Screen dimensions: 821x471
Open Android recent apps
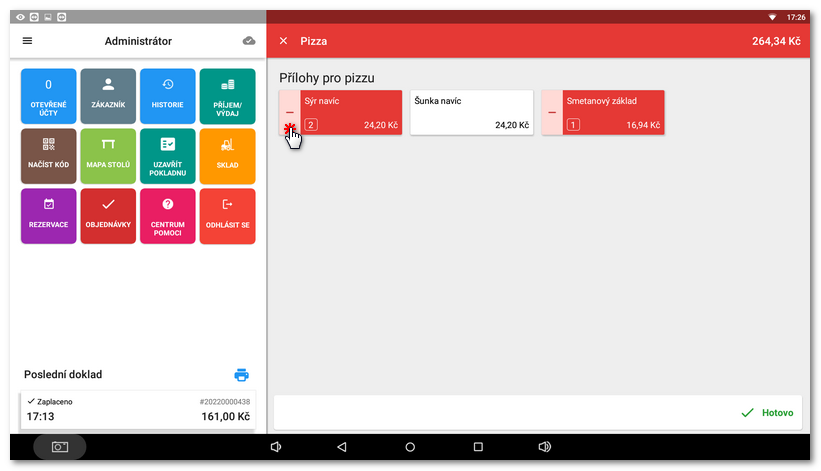(478, 447)
